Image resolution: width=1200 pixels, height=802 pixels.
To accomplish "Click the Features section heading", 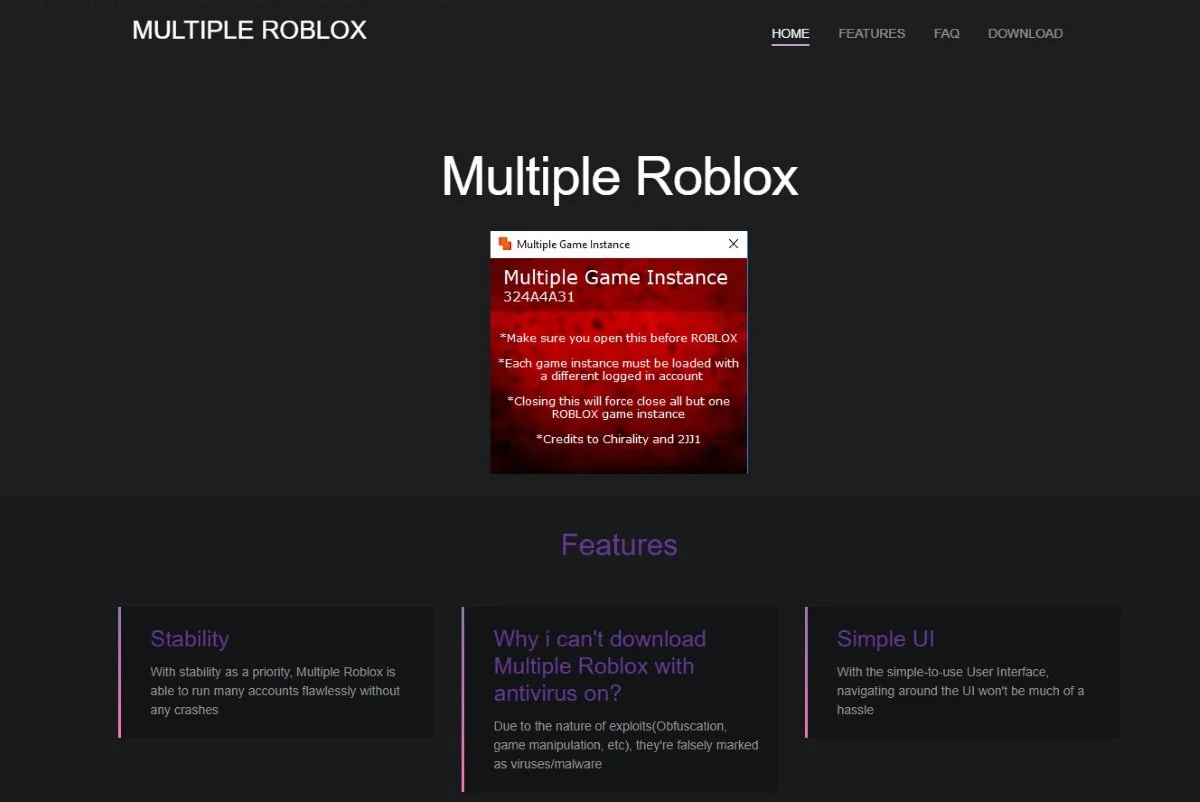I will (619, 545).
